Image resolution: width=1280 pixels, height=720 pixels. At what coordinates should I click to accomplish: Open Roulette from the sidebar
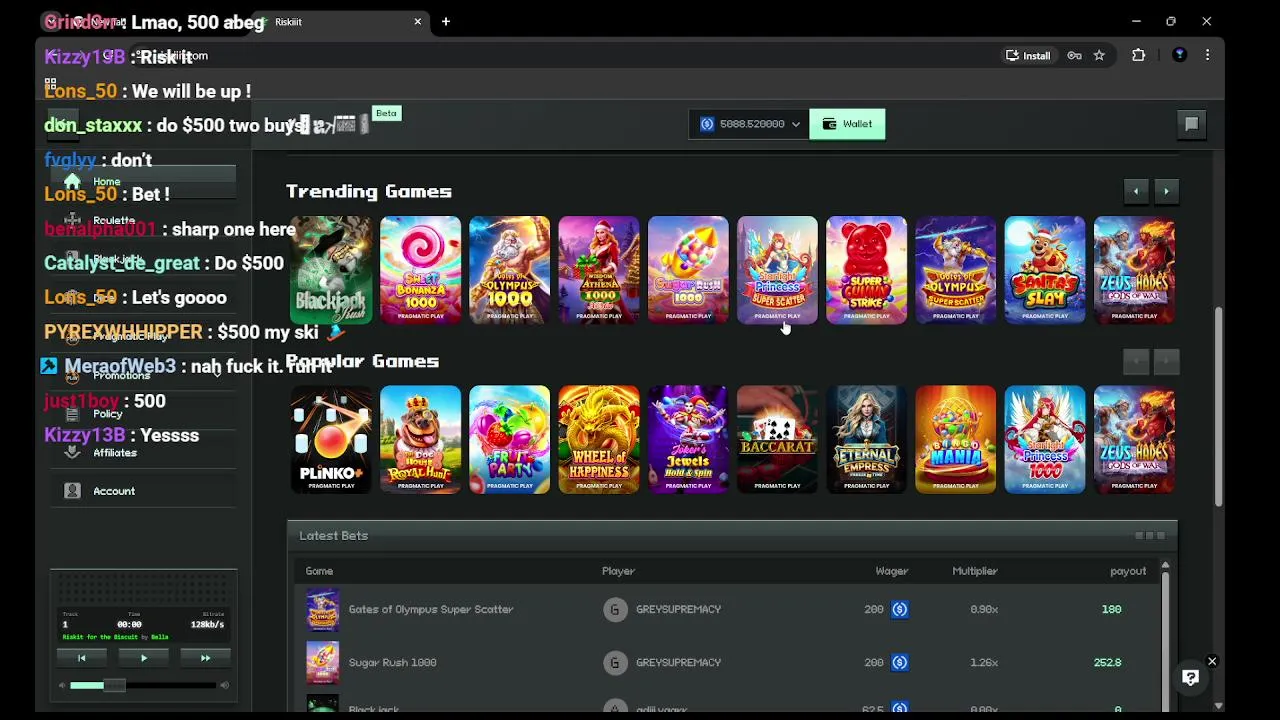143,220
